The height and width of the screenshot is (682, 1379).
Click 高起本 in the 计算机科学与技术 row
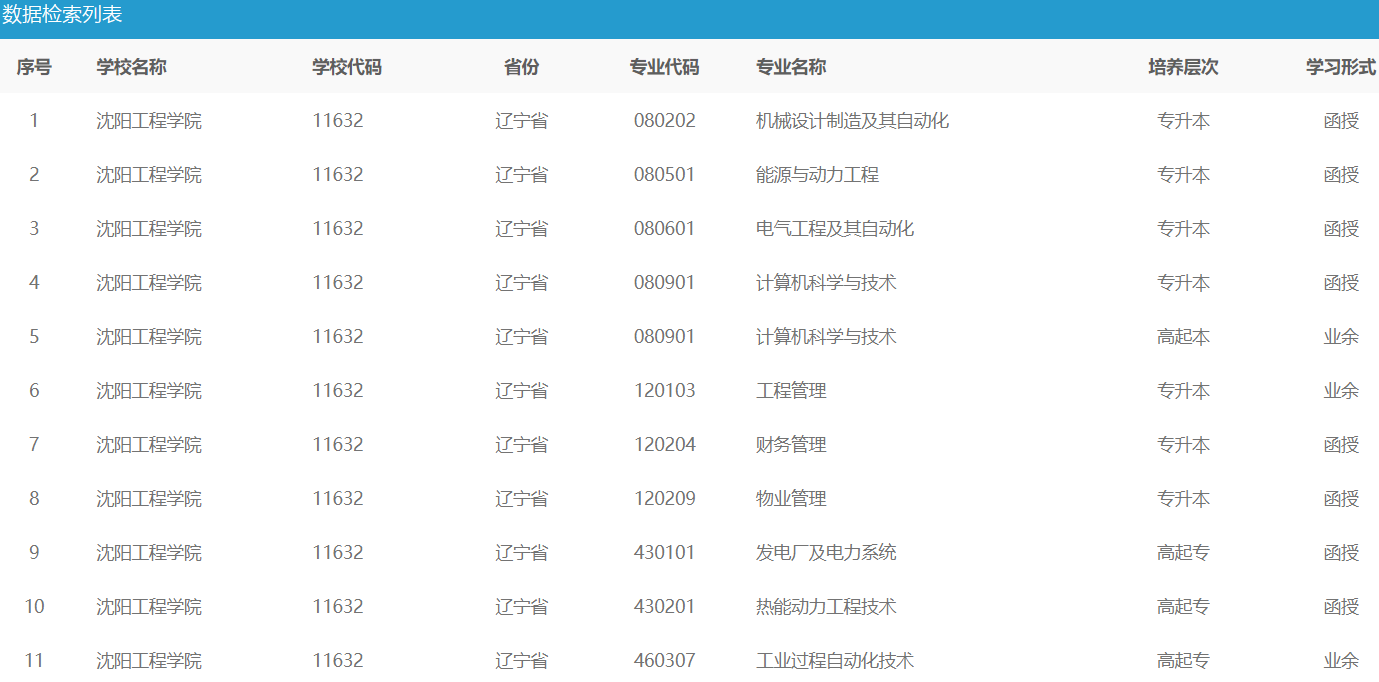coord(1184,337)
